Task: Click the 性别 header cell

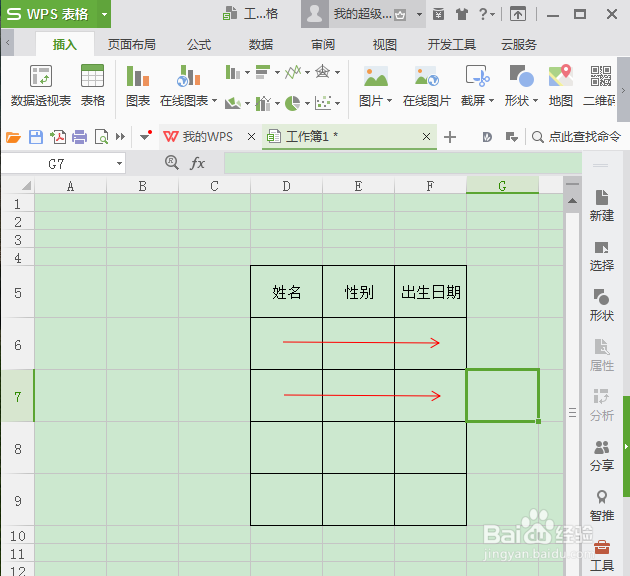Action: (358, 292)
